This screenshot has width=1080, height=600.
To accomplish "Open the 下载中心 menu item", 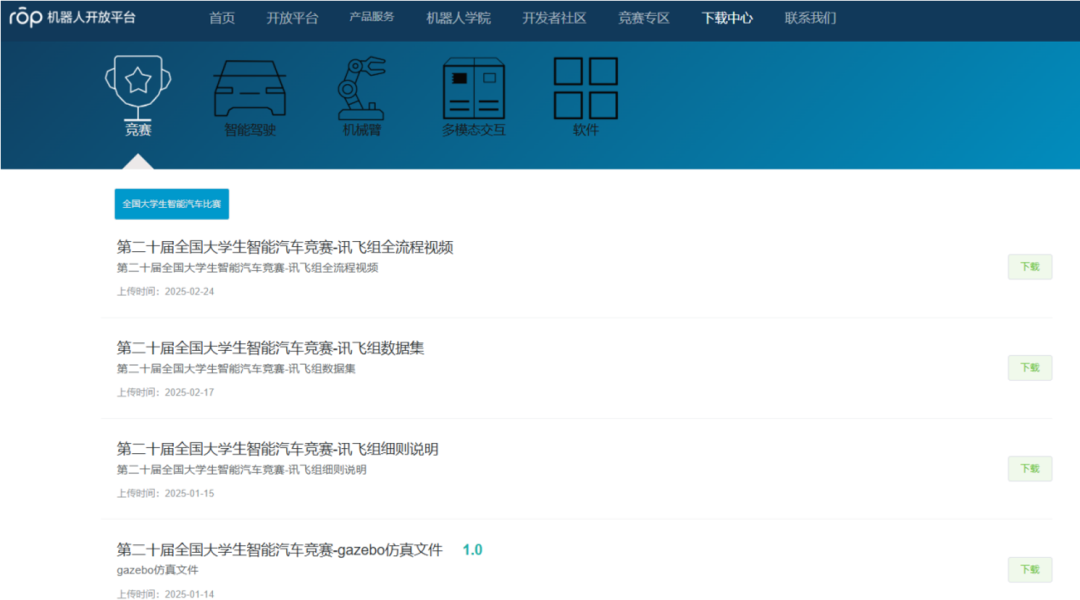I will pos(727,19).
